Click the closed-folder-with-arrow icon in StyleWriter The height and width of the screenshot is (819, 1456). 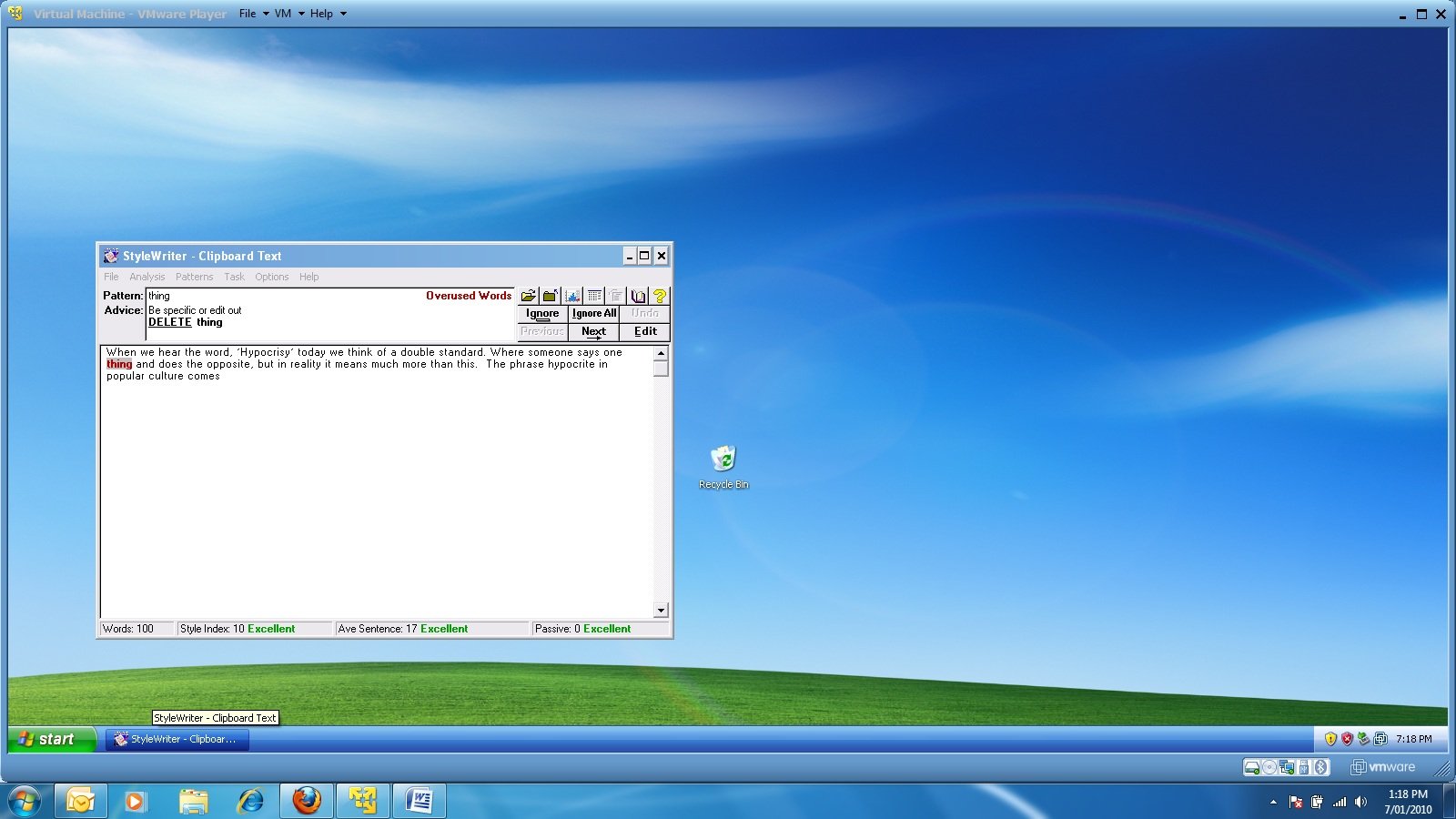[551, 296]
